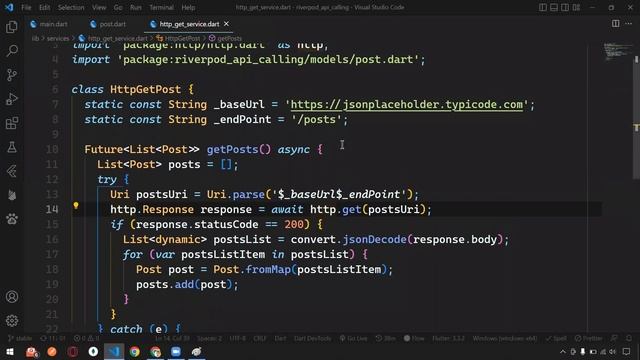
Task: Open the 'Dart' language mode selector
Action: 280,338
